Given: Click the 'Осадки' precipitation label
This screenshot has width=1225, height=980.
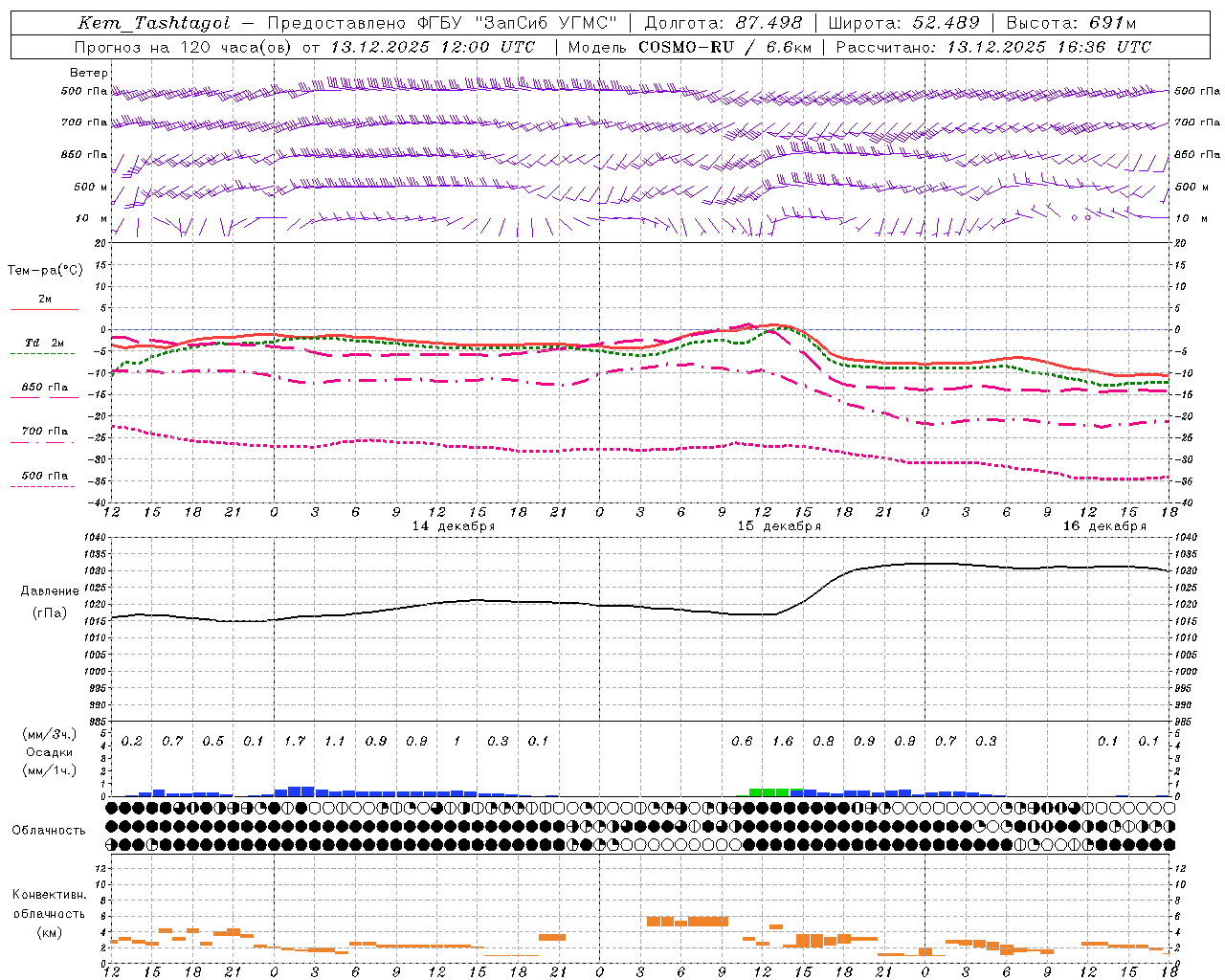Looking at the screenshot, I should pos(50,752).
